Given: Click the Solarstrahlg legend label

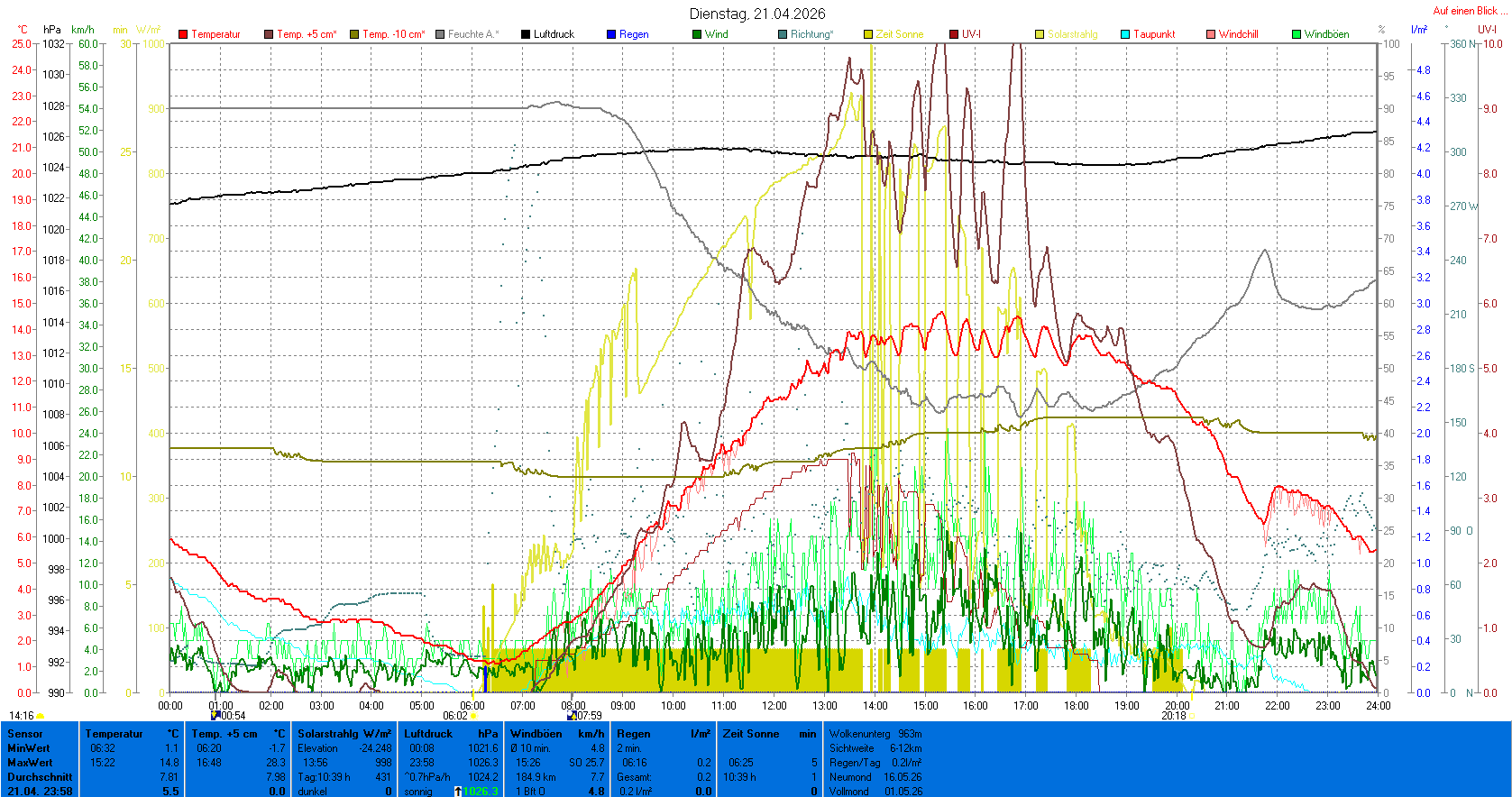Looking at the screenshot, I should click(1072, 34).
